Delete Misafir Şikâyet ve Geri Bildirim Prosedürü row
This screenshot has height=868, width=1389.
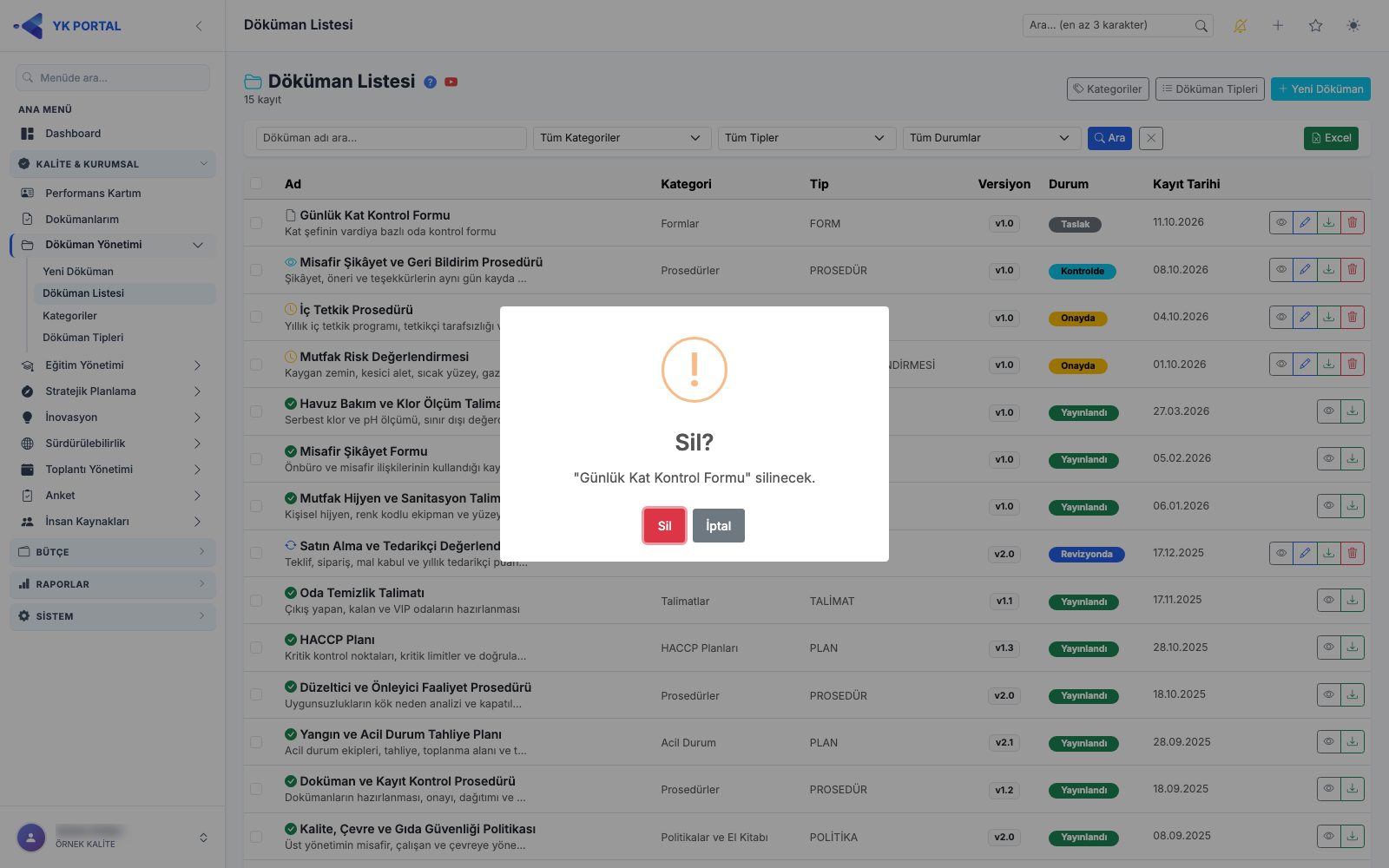pos(1353,270)
